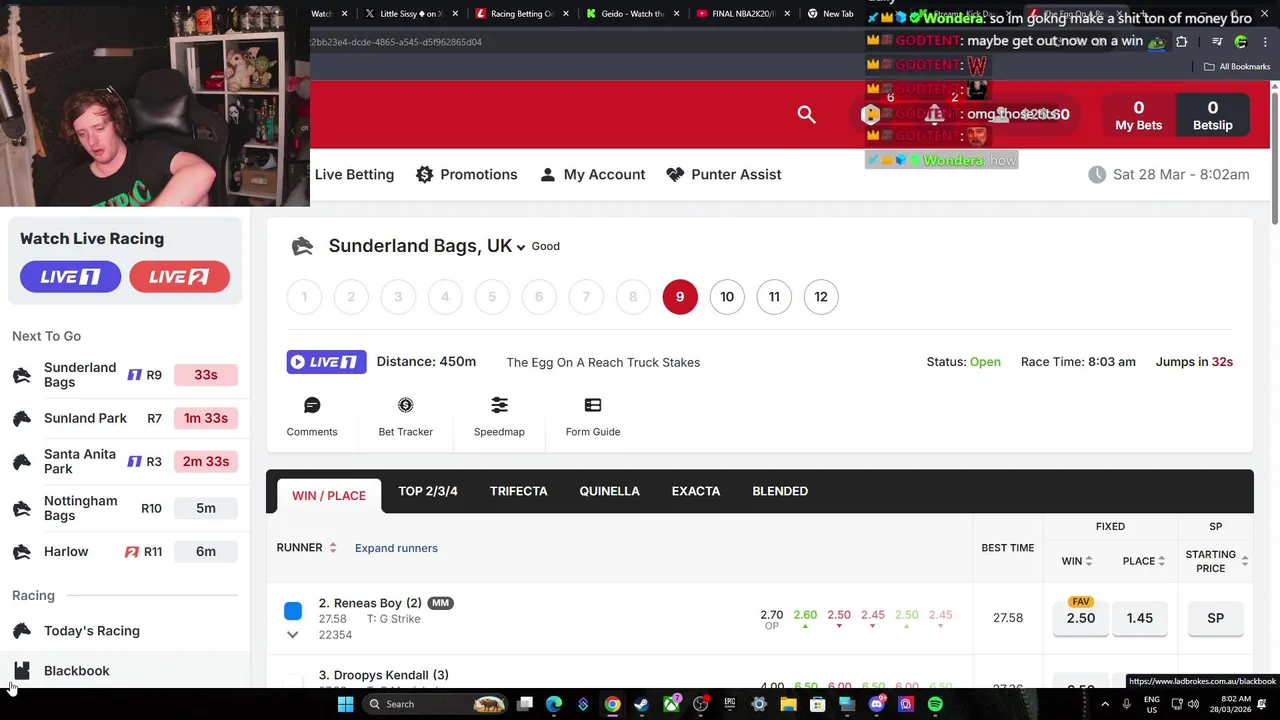Bet Reneas Boy win at 2.50

1081,618
